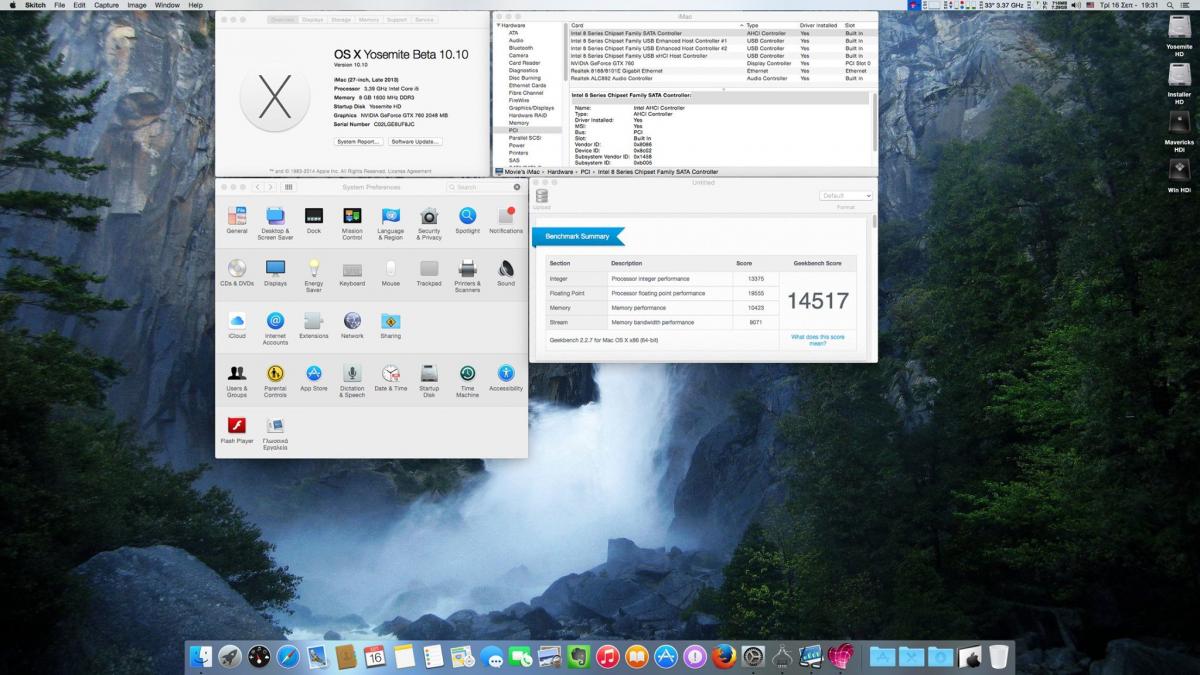
Task: Select 'NVIDIA GeForce GTX 760' card row
Action: pos(721,63)
